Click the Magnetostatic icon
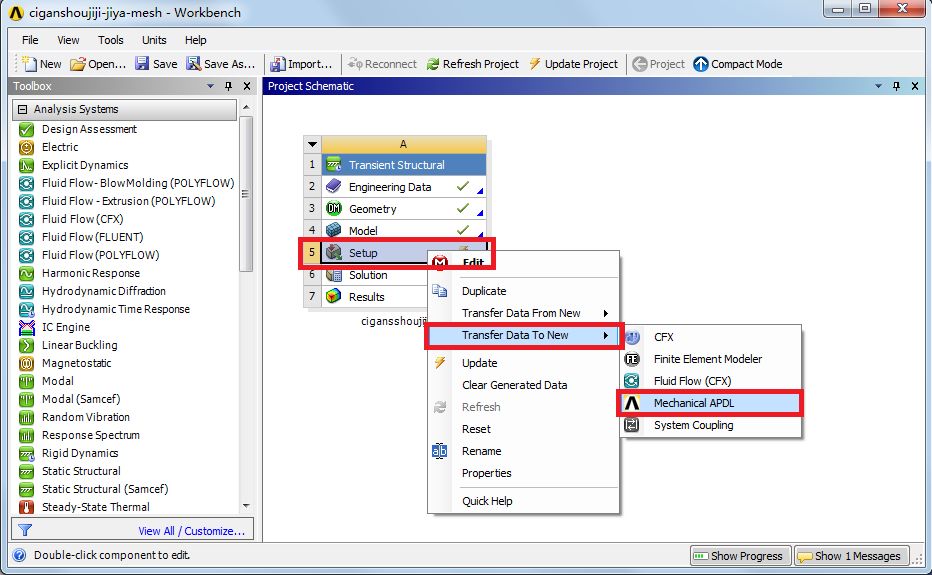The height and width of the screenshot is (575, 932). click(x=26, y=363)
